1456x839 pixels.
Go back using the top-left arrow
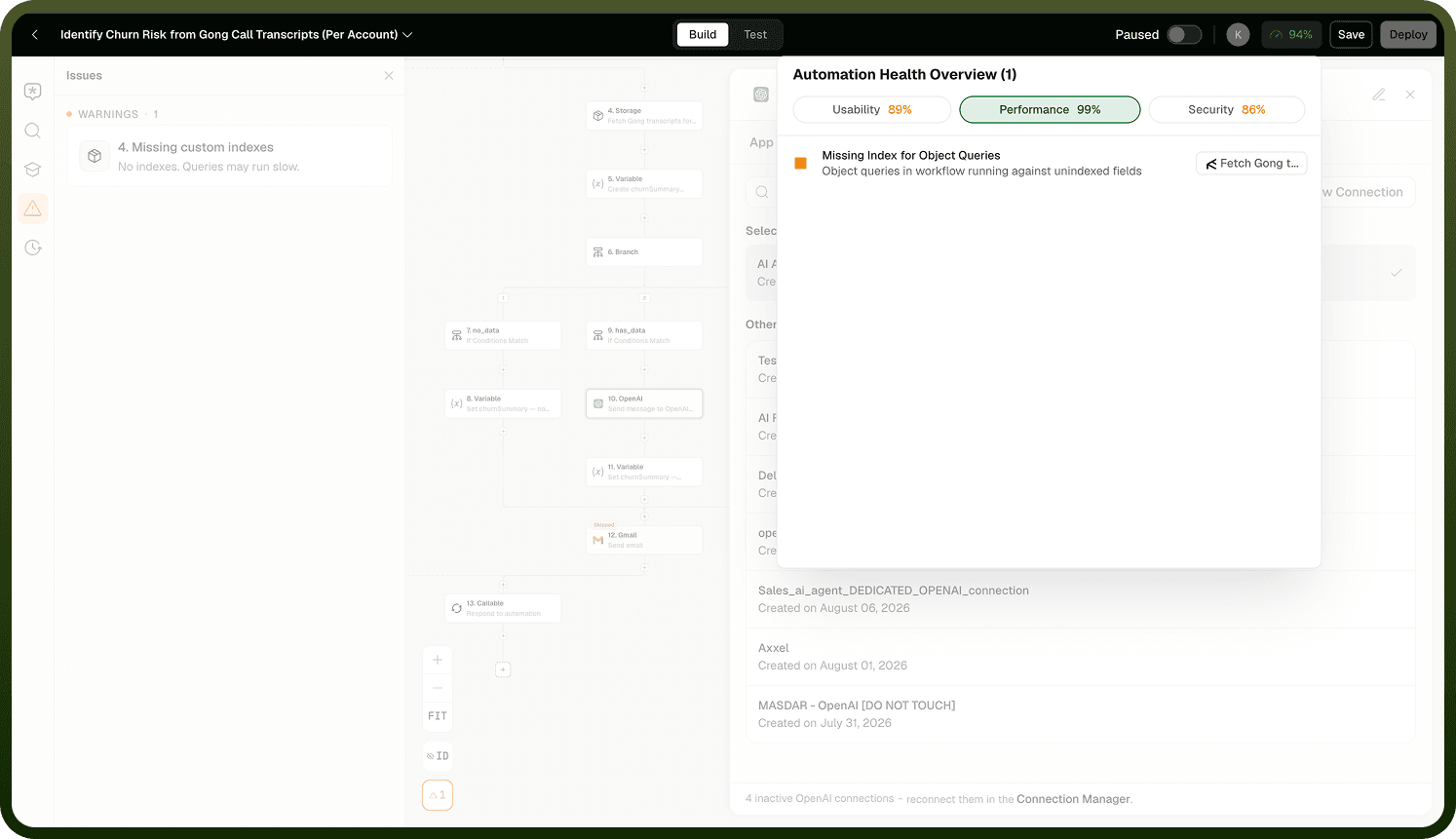click(35, 34)
